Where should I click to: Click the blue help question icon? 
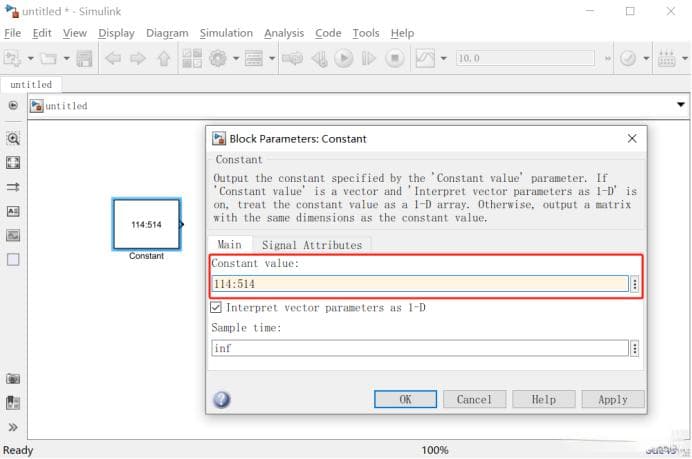coord(222,399)
